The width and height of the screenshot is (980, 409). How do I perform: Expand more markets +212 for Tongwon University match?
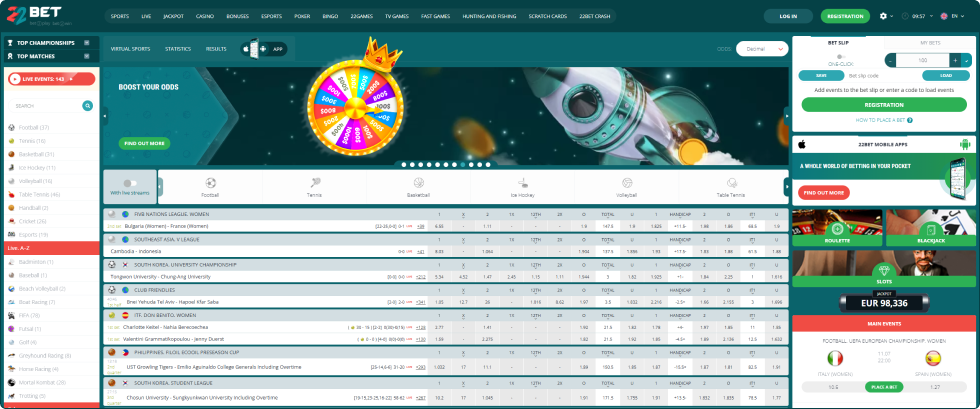(x=421, y=276)
